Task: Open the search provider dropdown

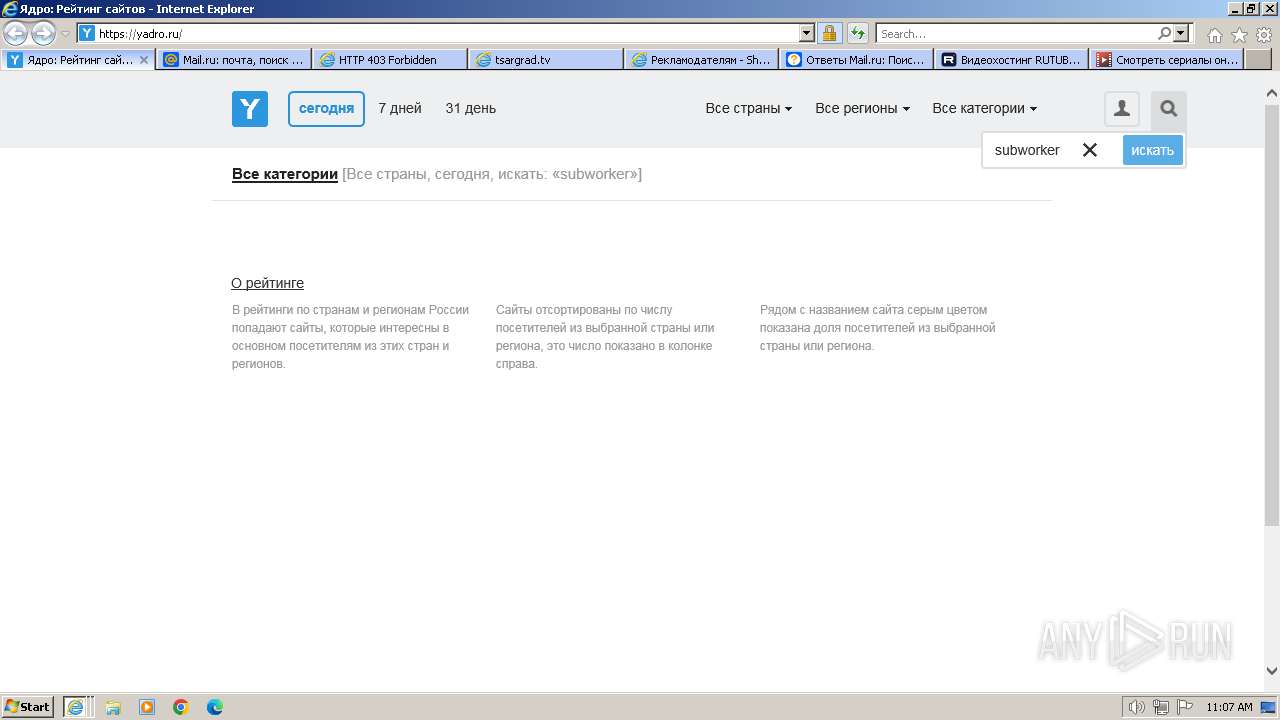Action: 1181,33
